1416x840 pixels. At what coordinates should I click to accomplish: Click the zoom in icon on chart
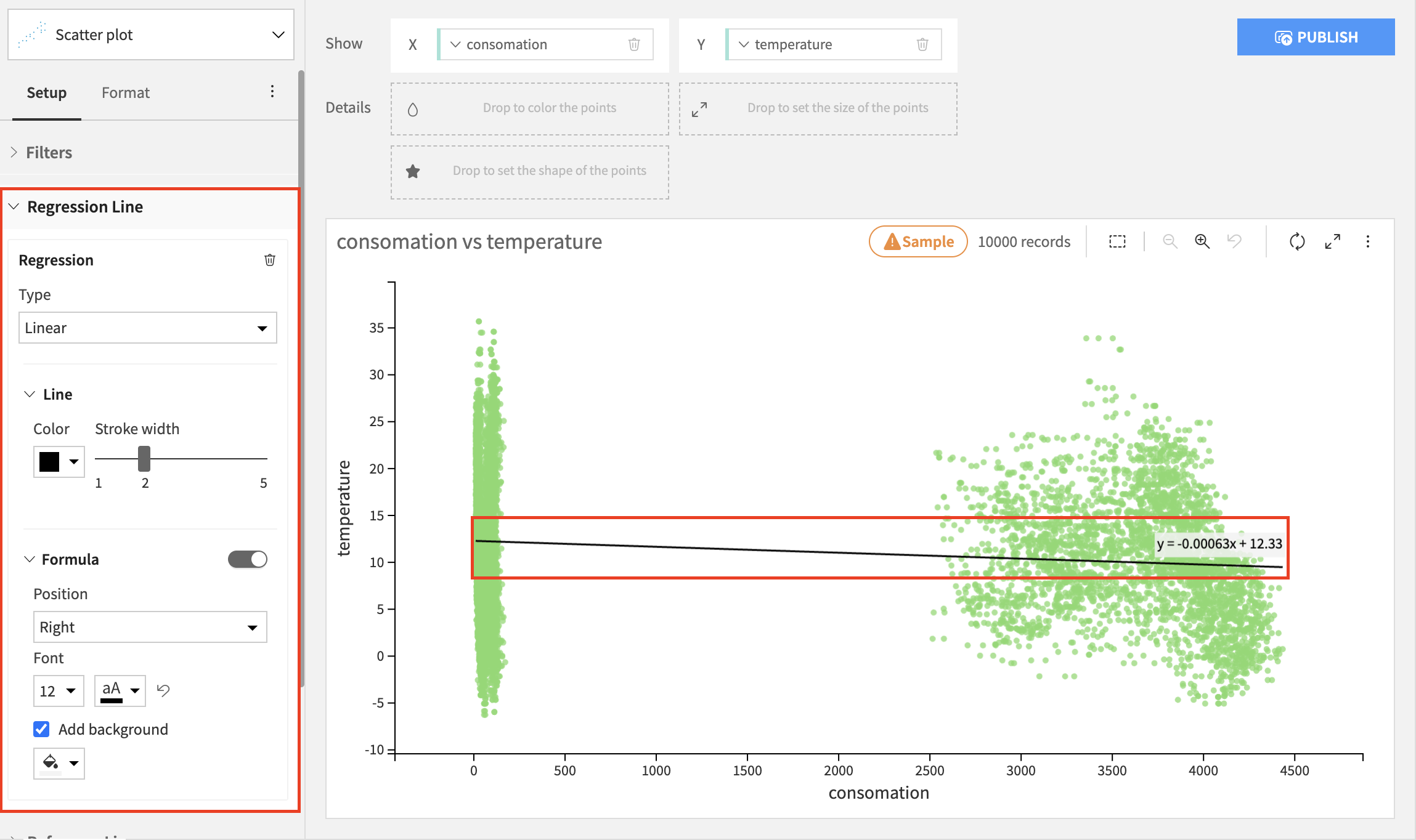tap(1200, 241)
